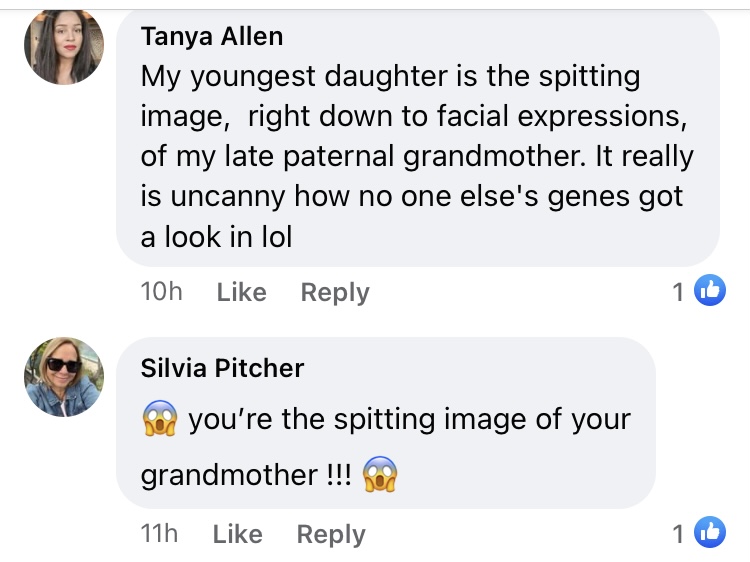Show the reaction count on Silvia's comment

(679, 535)
